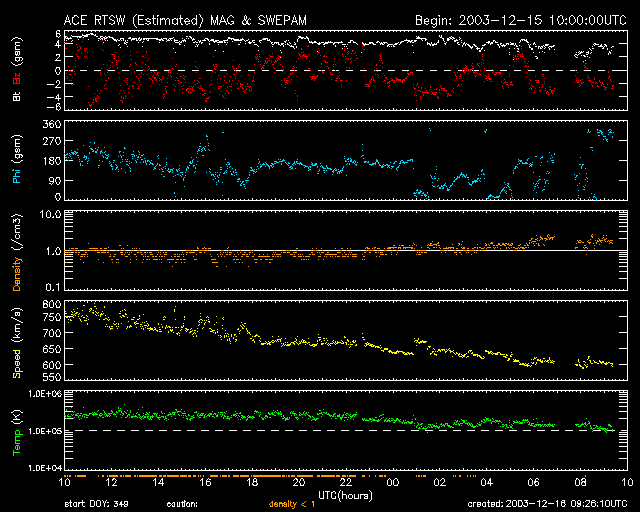Click the '360' tick label on the Phi axis
This screenshot has width=640, height=512.
pyautogui.click(x=52, y=124)
